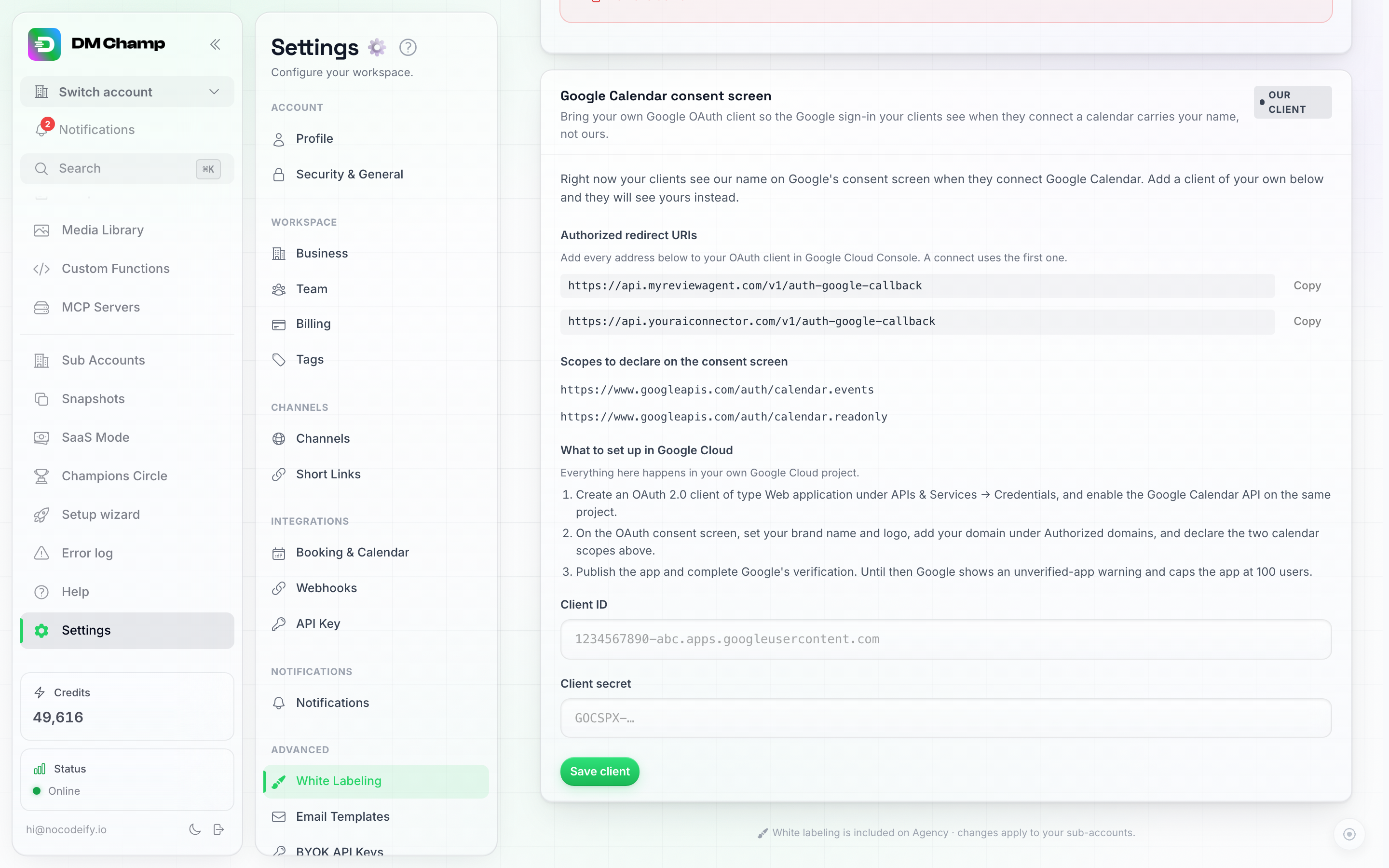Click the DM Champ logo icon
The width and height of the screenshot is (1389, 868).
(44, 44)
